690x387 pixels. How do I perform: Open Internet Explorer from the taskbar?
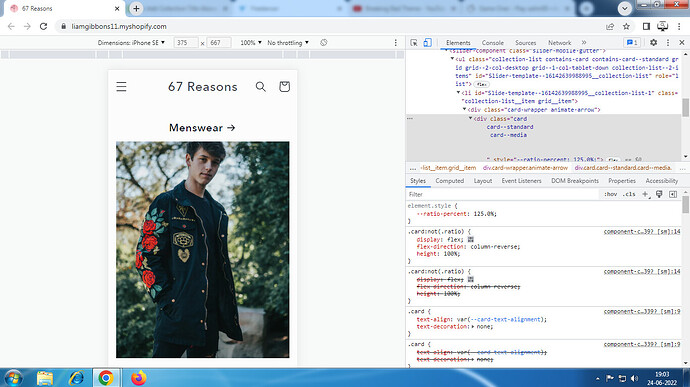76,378
